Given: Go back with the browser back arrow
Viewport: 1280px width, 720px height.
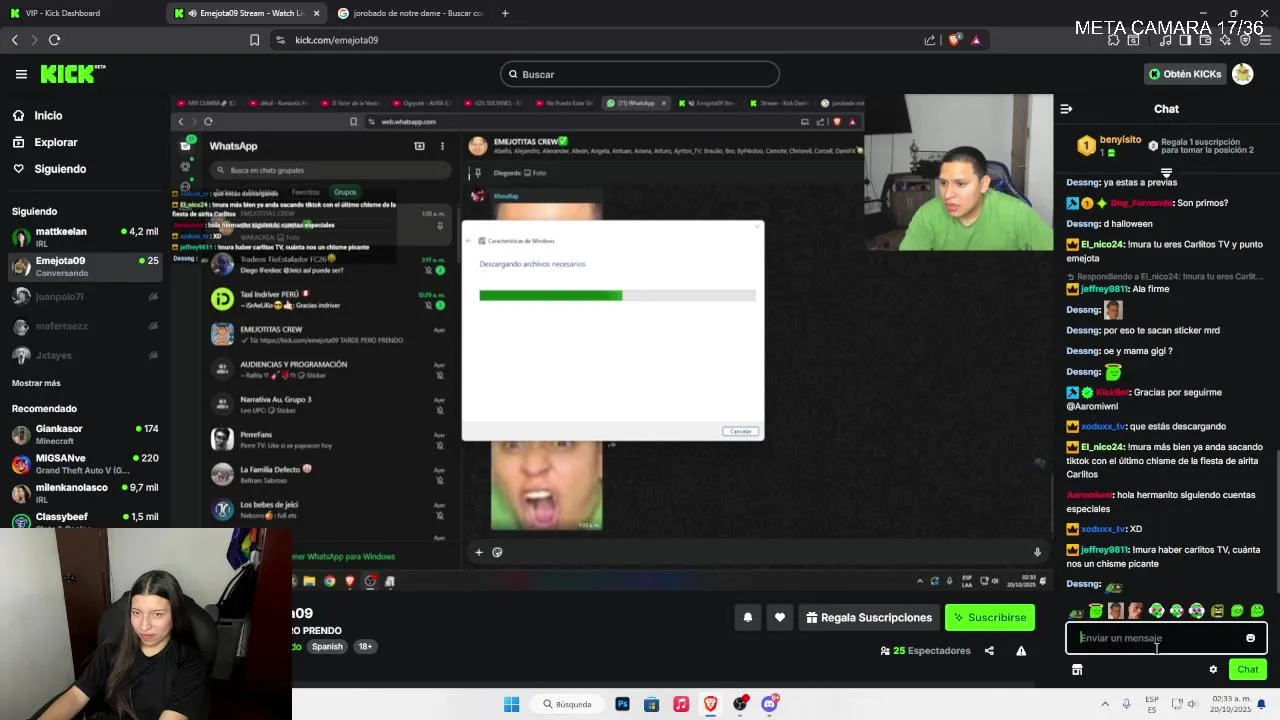Looking at the screenshot, I should click(15, 40).
